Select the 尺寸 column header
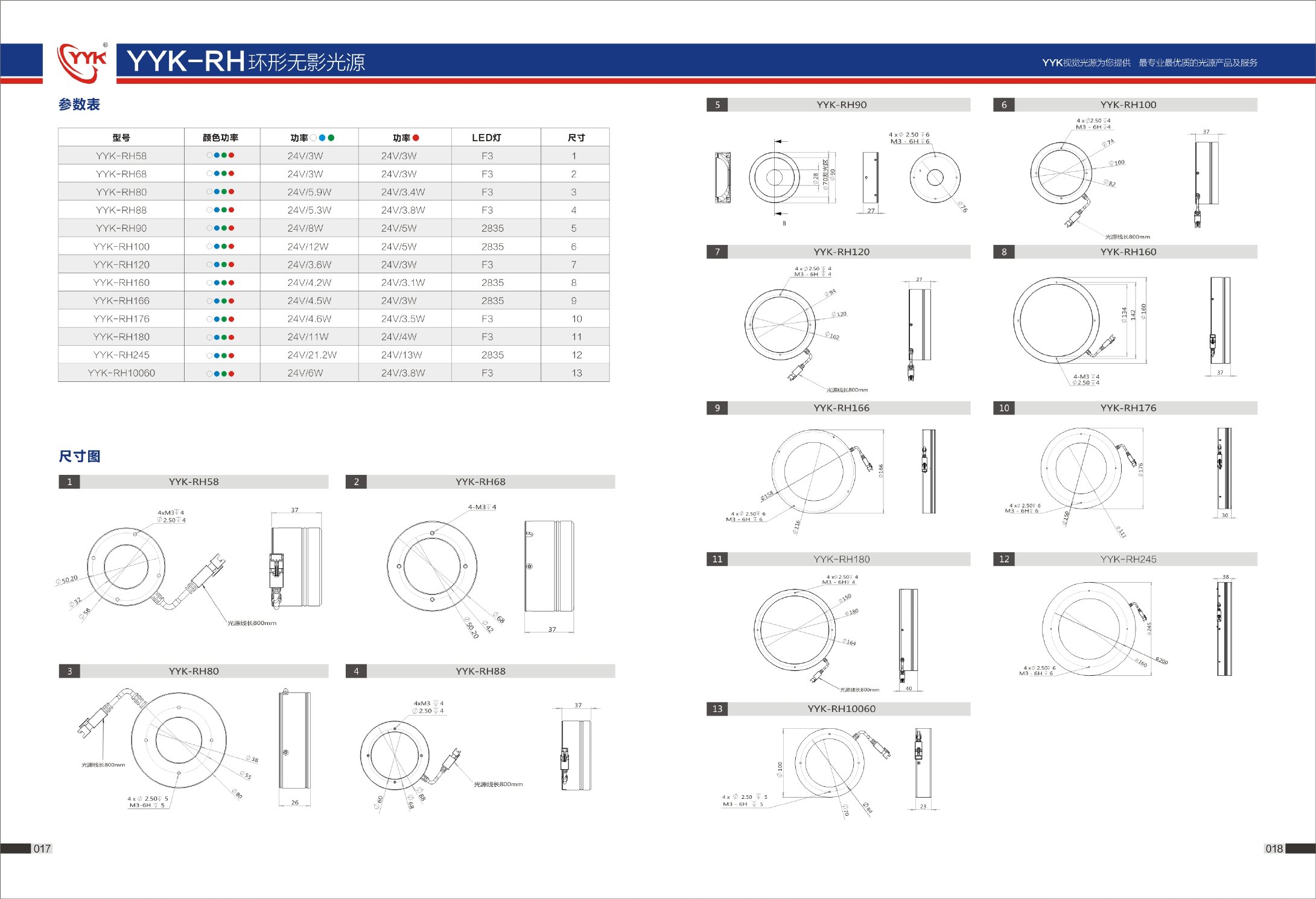 pos(575,138)
